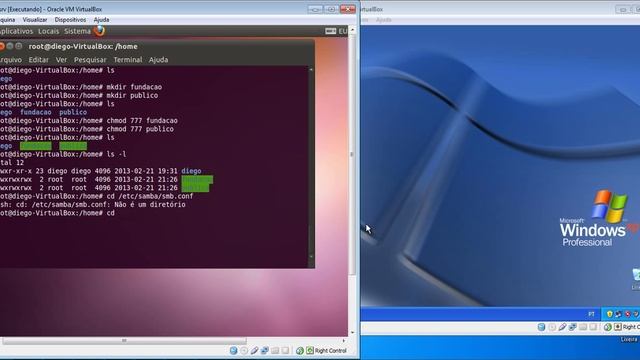This screenshot has height=360, width=640.
Task: Open Firefox from the Ubuntu top panel
Action: [x=99, y=31]
